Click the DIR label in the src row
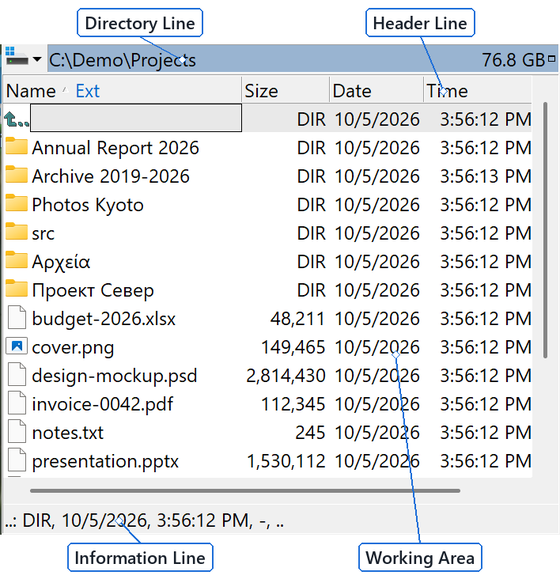 coord(312,233)
